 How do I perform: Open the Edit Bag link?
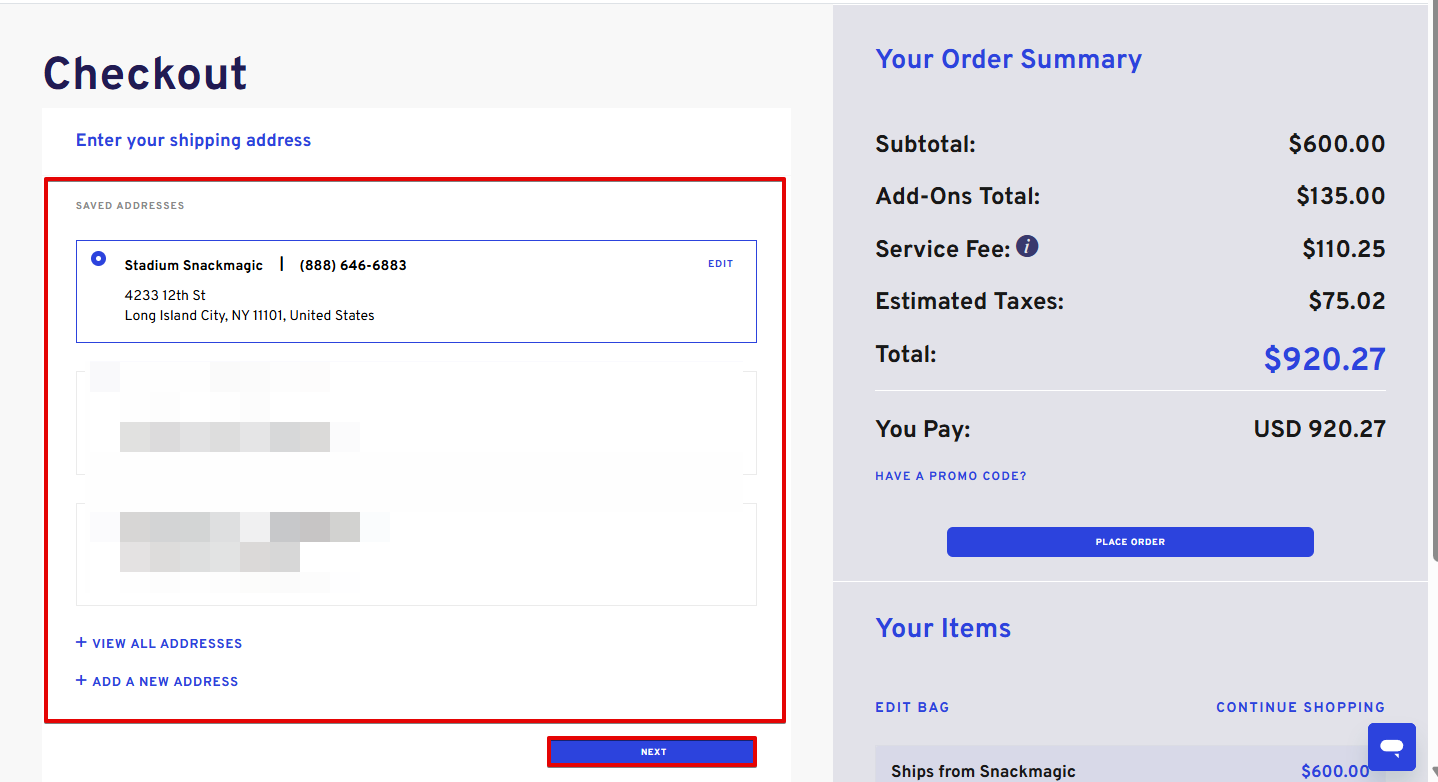(x=912, y=707)
